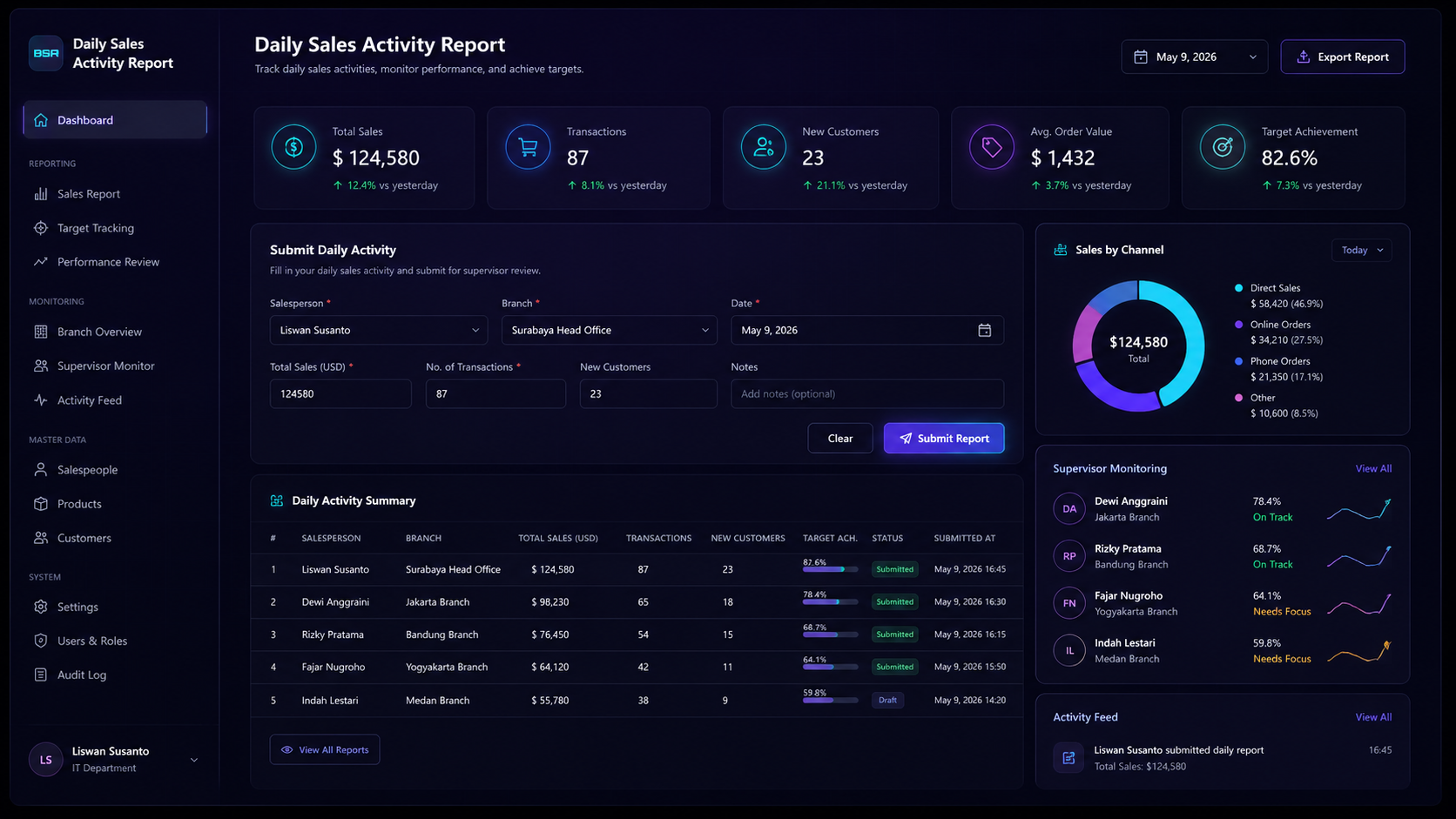Screen dimensions: 1456x819
Task: Open the Salesperson dropdown
Action: 379,331
